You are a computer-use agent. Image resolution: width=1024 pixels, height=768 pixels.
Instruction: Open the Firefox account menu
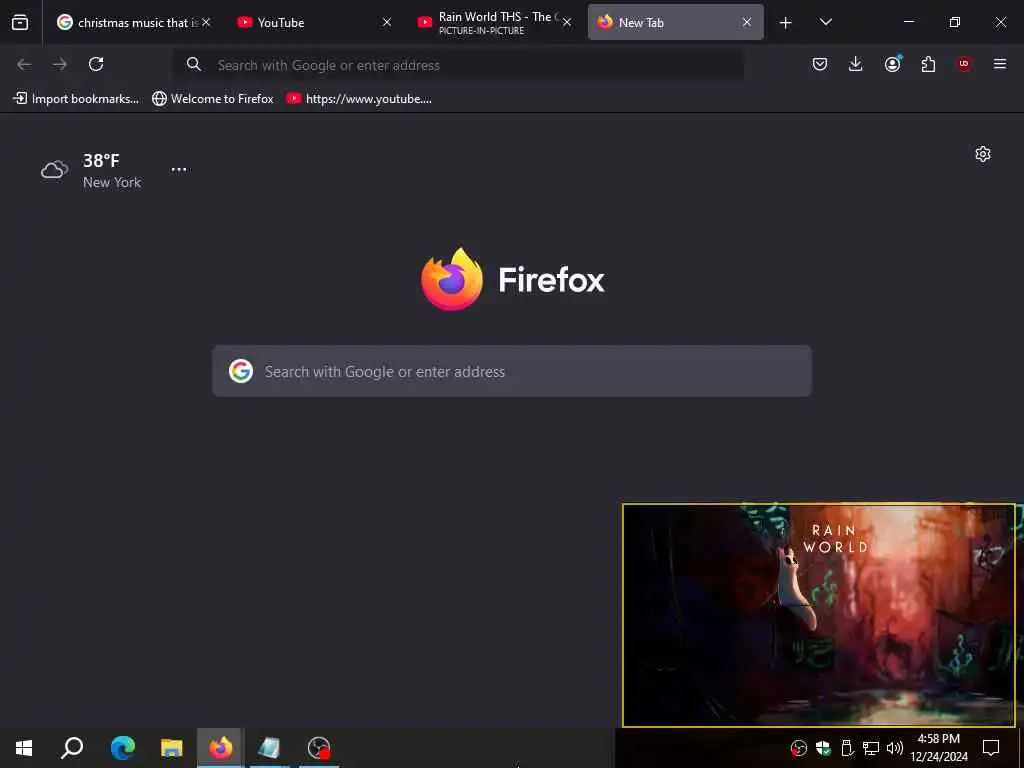[x=892, y=64]
